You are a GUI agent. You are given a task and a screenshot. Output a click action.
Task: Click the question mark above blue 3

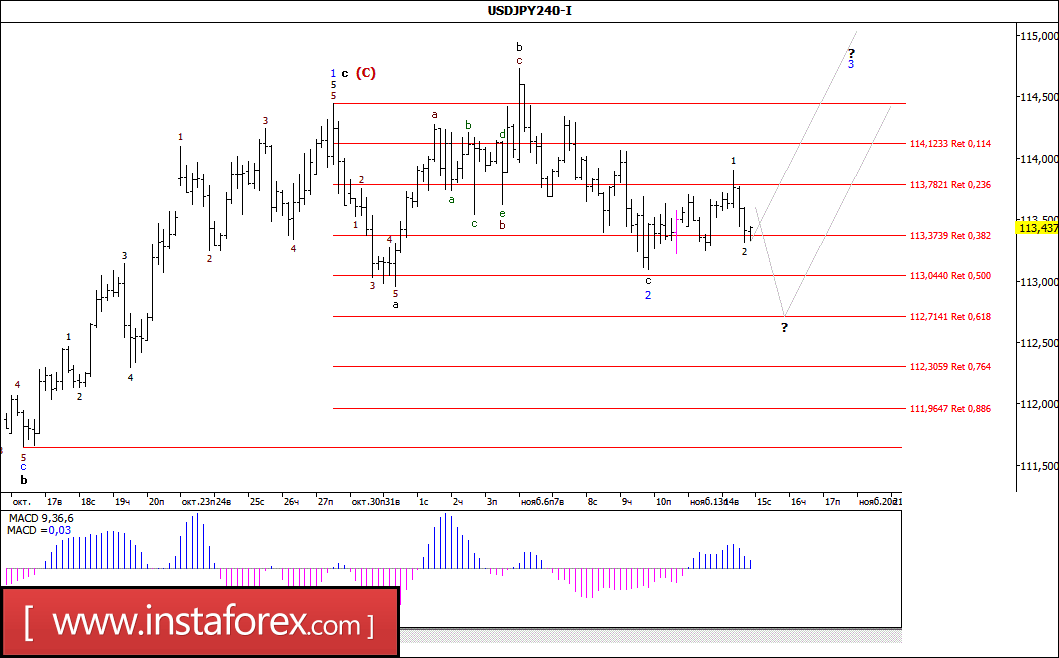[851, 53]
